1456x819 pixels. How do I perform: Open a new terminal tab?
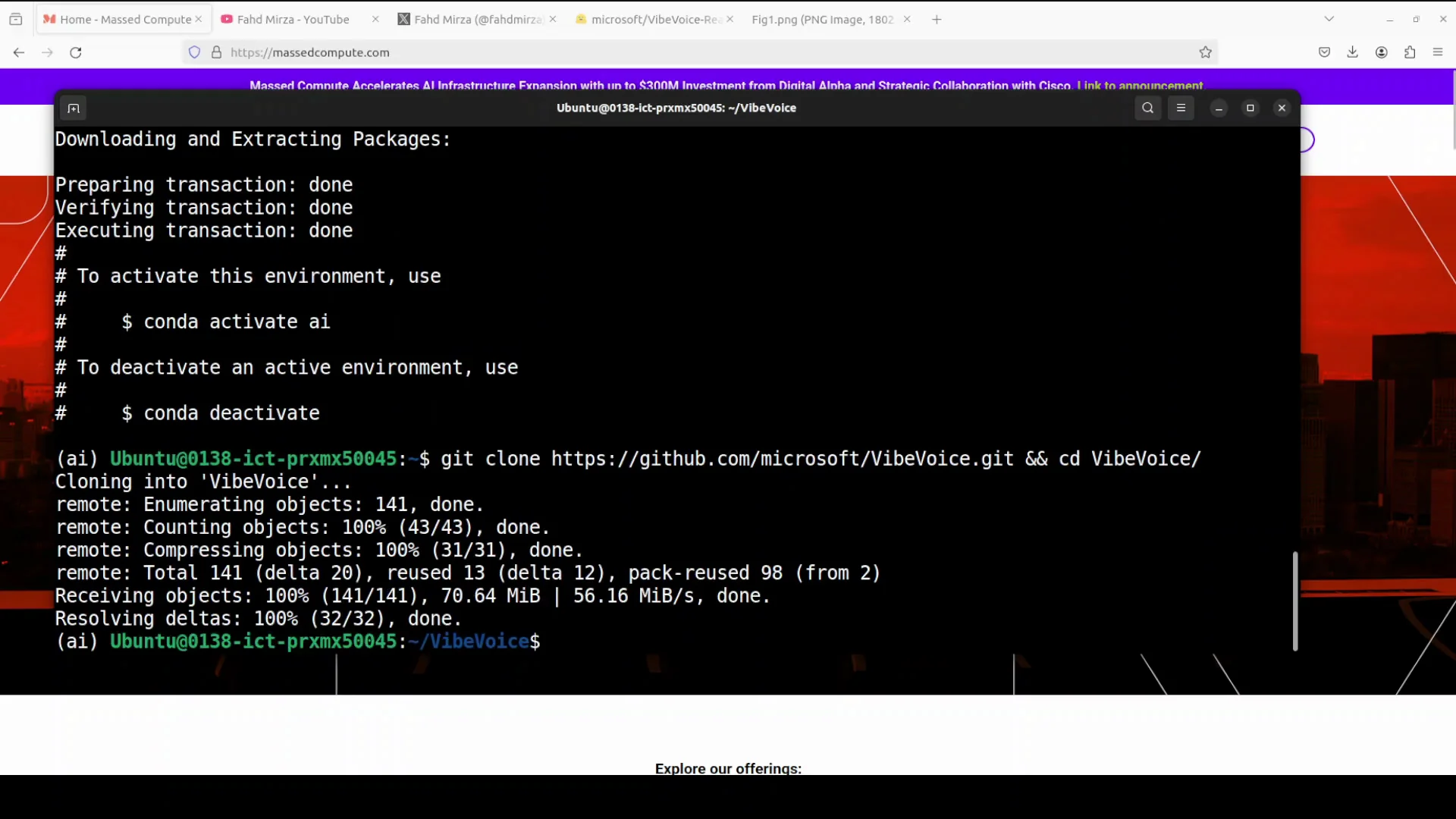[x=74, y=108]
